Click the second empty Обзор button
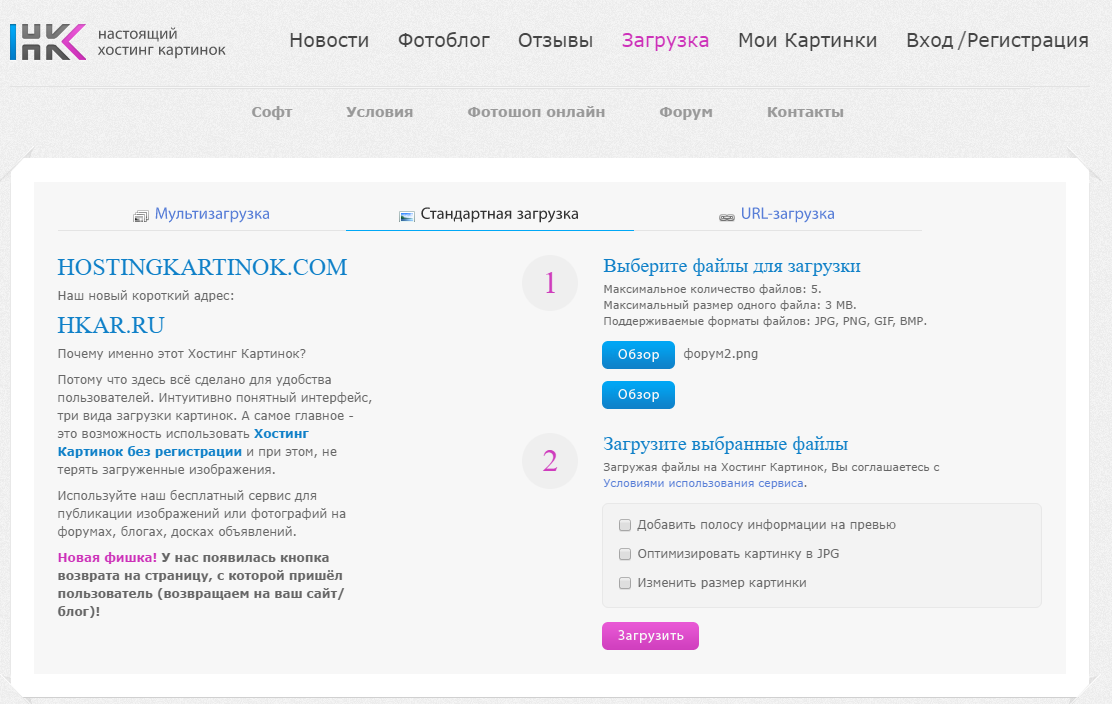1112x704 pixels. click(x=638, y=395)
